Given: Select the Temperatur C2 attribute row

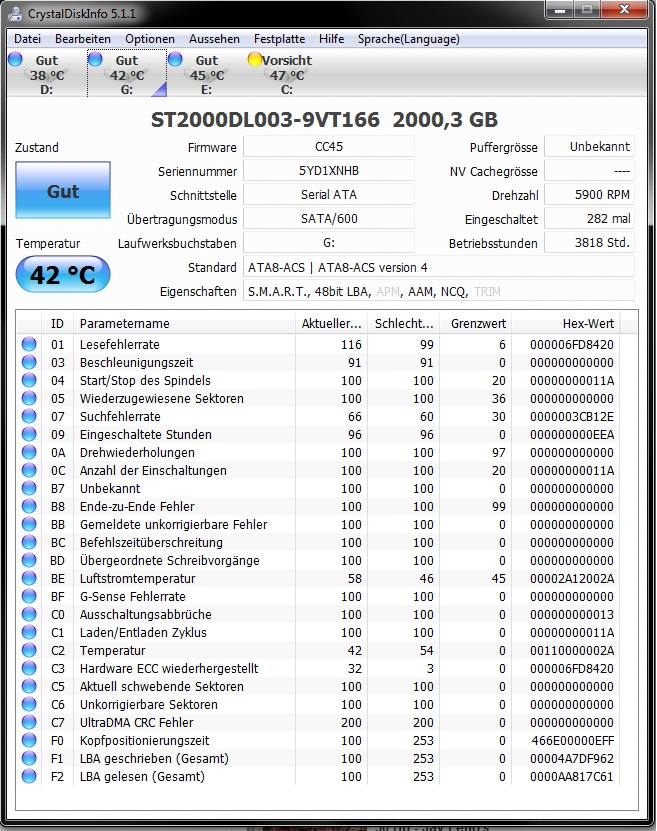Looking at the screenshot, I should (x=318, y=650).
